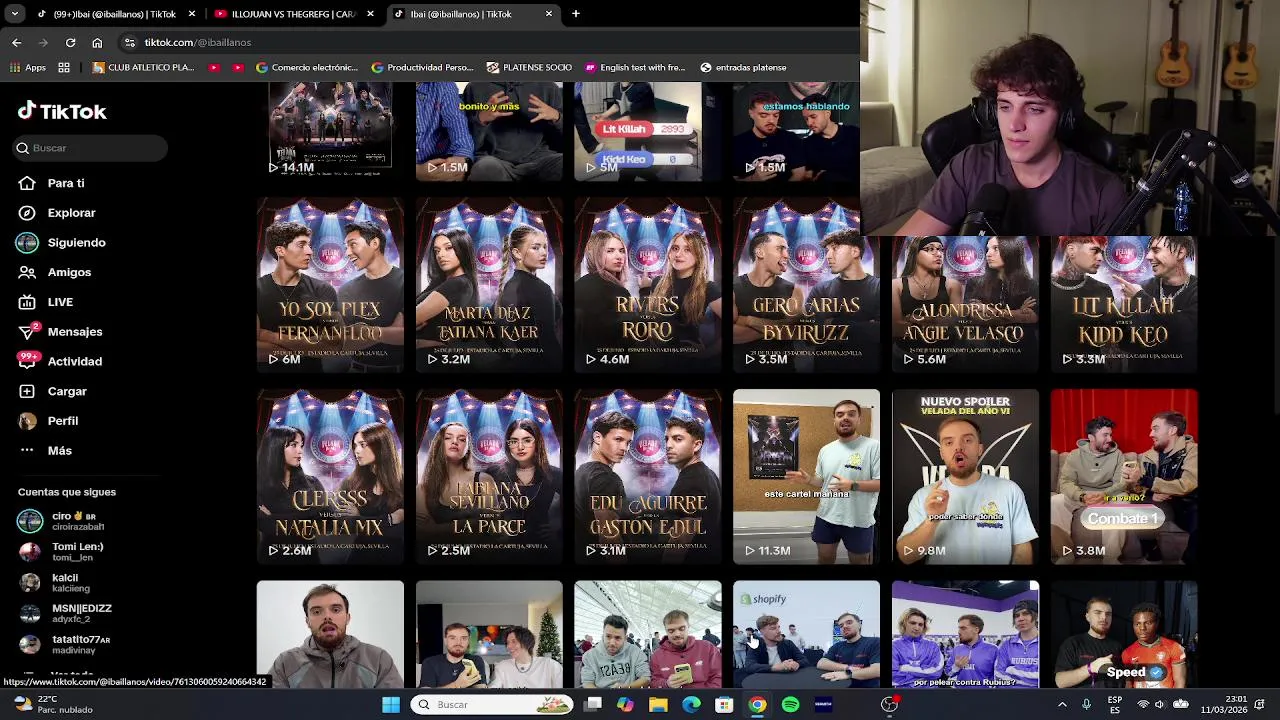The height and width of the screenshot is (720, 1280).
Task: Open the LIVE section
Action: coord(60,302)
